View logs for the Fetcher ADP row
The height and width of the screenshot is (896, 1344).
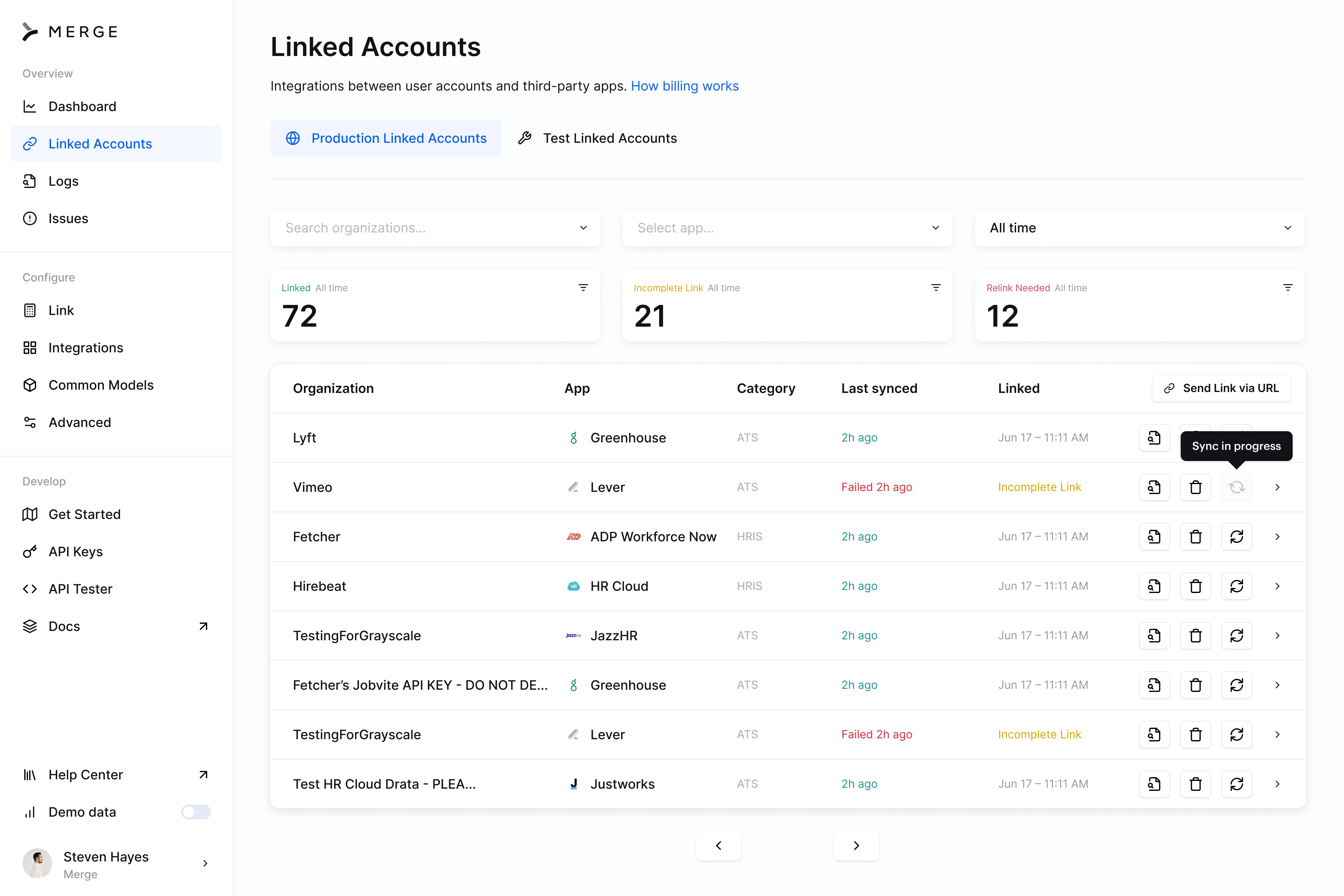coord(1154,537)
